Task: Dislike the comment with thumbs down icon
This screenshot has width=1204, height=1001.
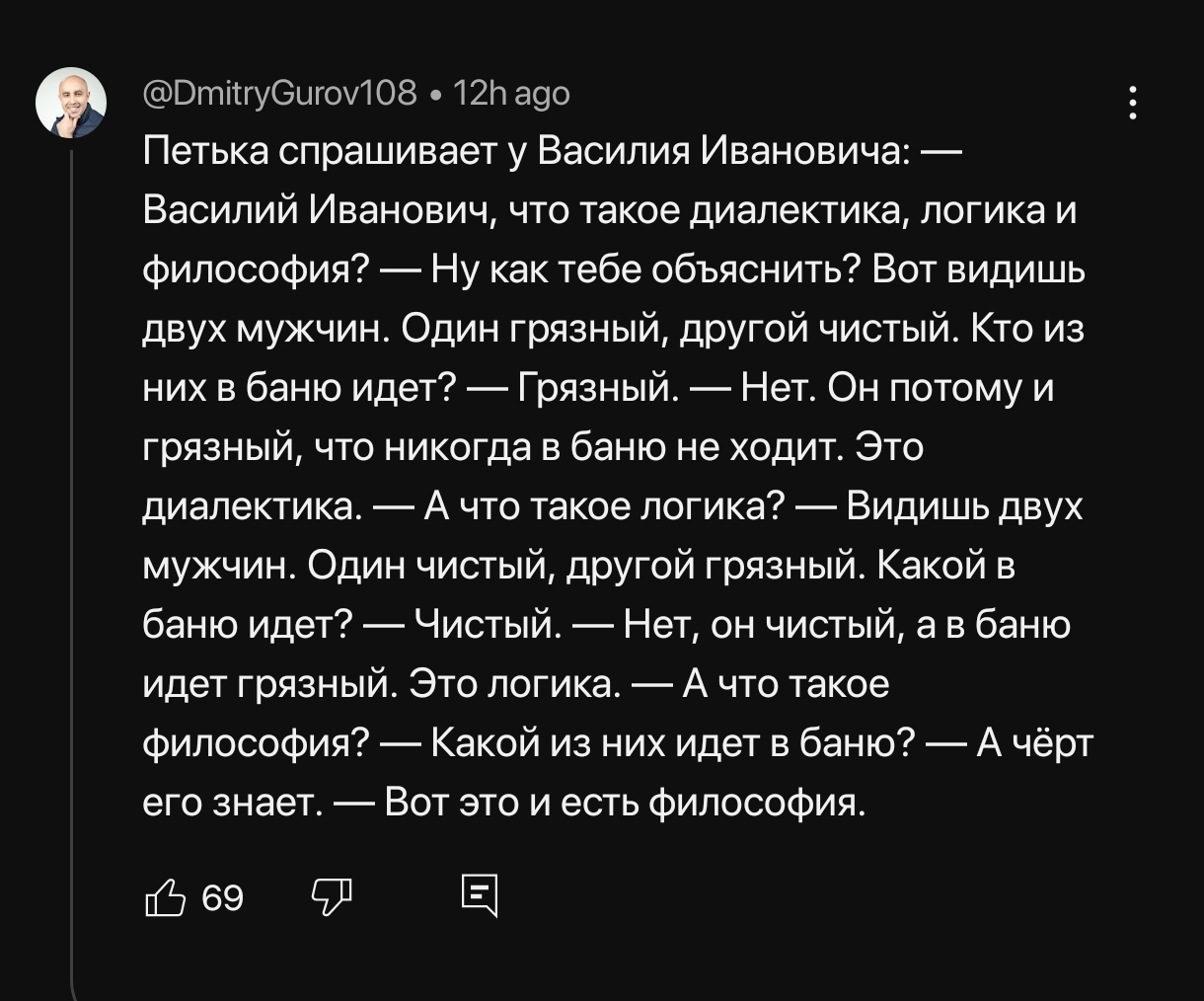Action: click(x=332, y=897)
